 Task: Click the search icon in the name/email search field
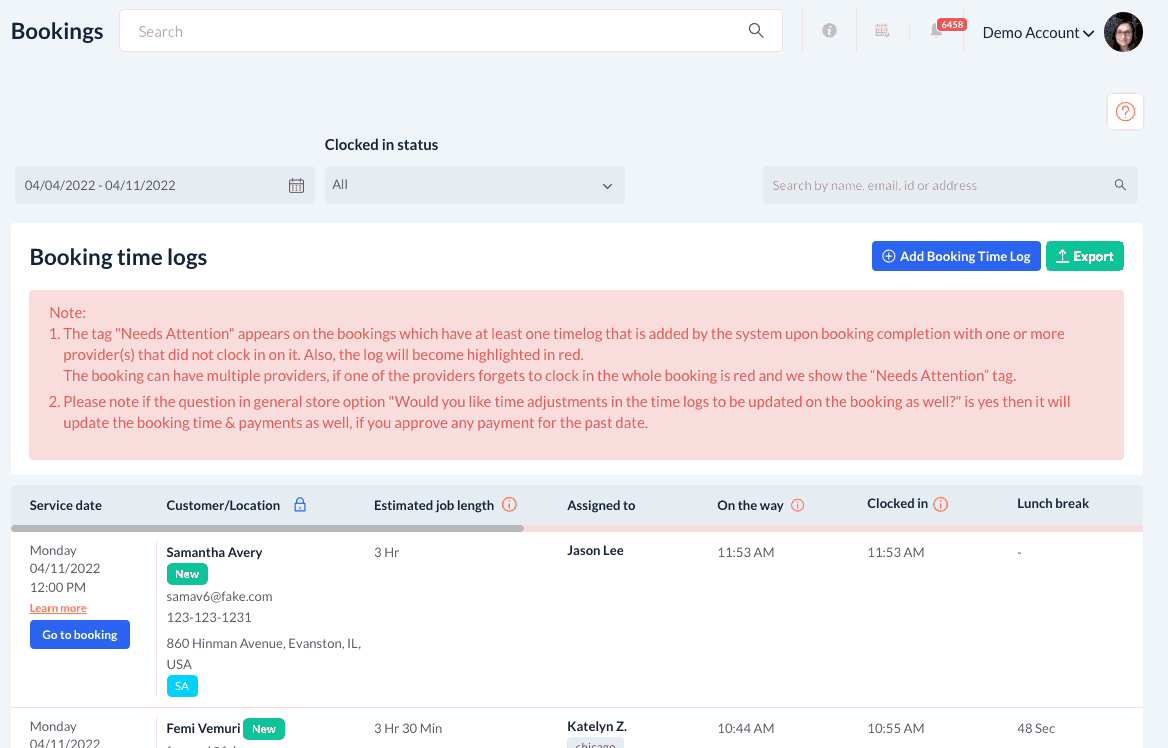[1120, 185]
